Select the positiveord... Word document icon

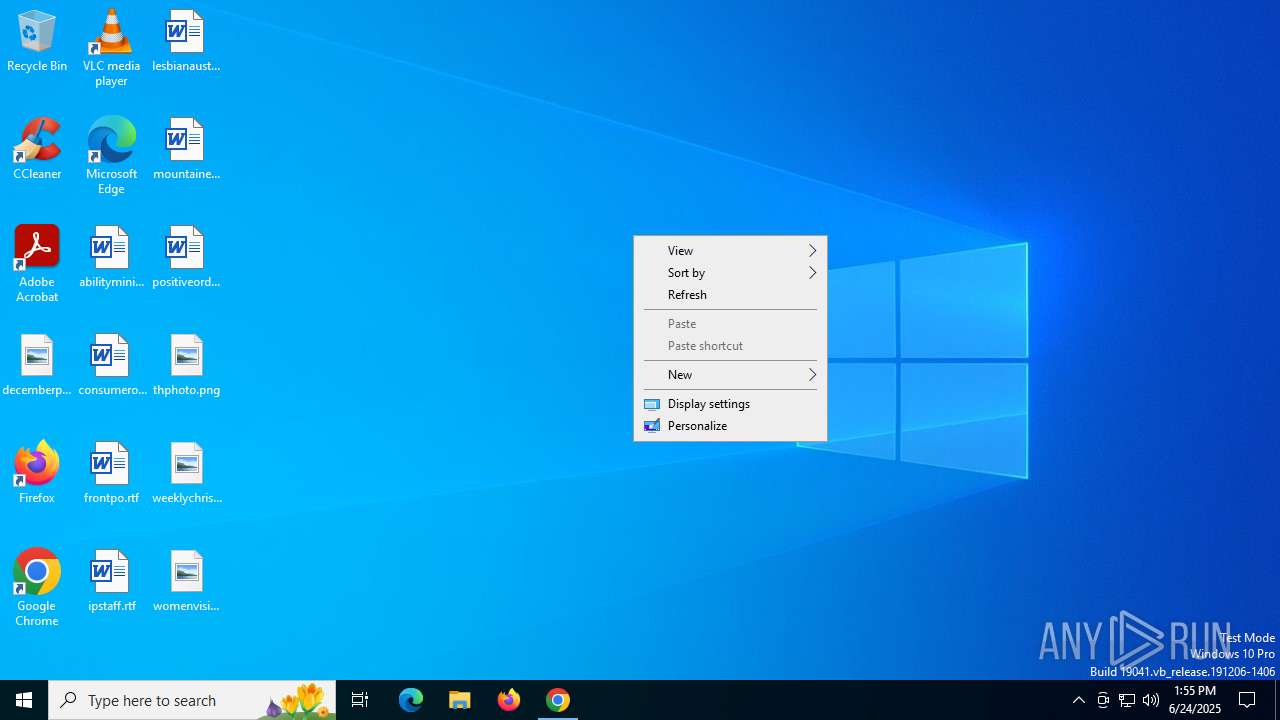[186, 257]
